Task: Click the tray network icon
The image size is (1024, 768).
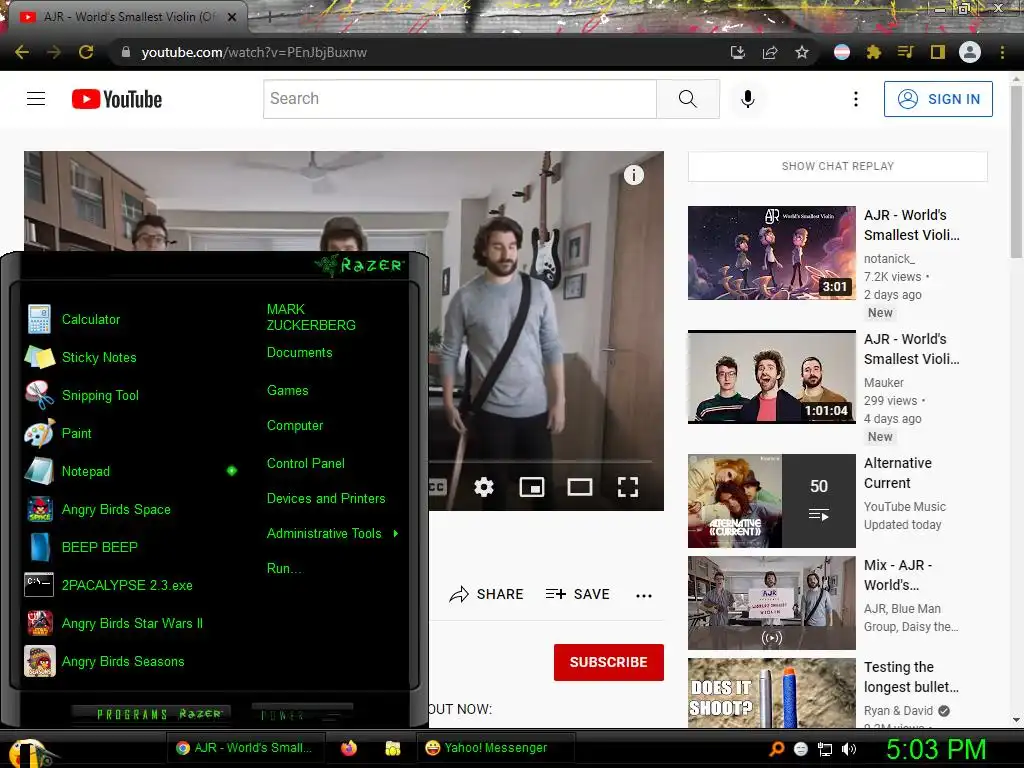Action: click(x=825, y=749)
